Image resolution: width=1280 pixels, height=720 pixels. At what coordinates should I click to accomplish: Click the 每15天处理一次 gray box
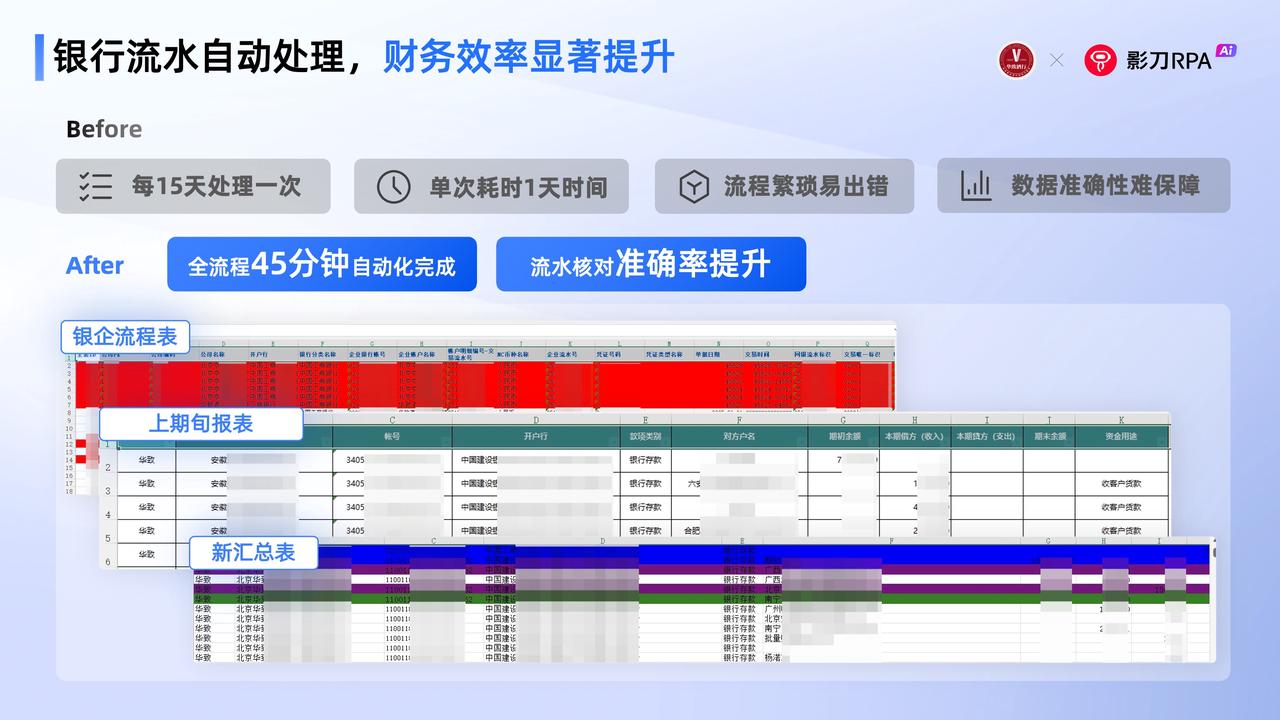click(193, 186)
